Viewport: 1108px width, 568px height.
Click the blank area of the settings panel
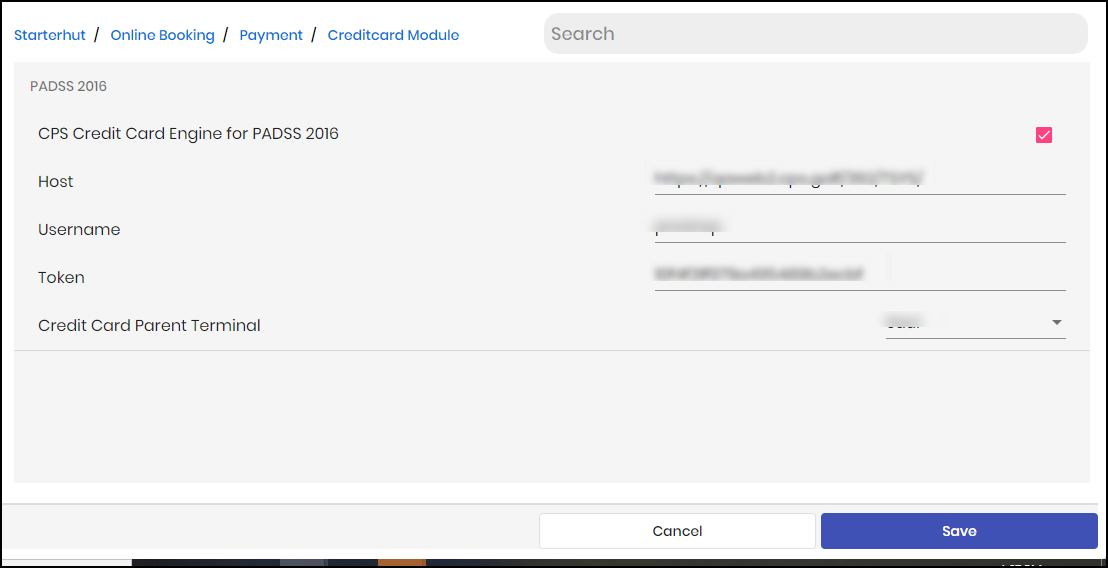551,417
